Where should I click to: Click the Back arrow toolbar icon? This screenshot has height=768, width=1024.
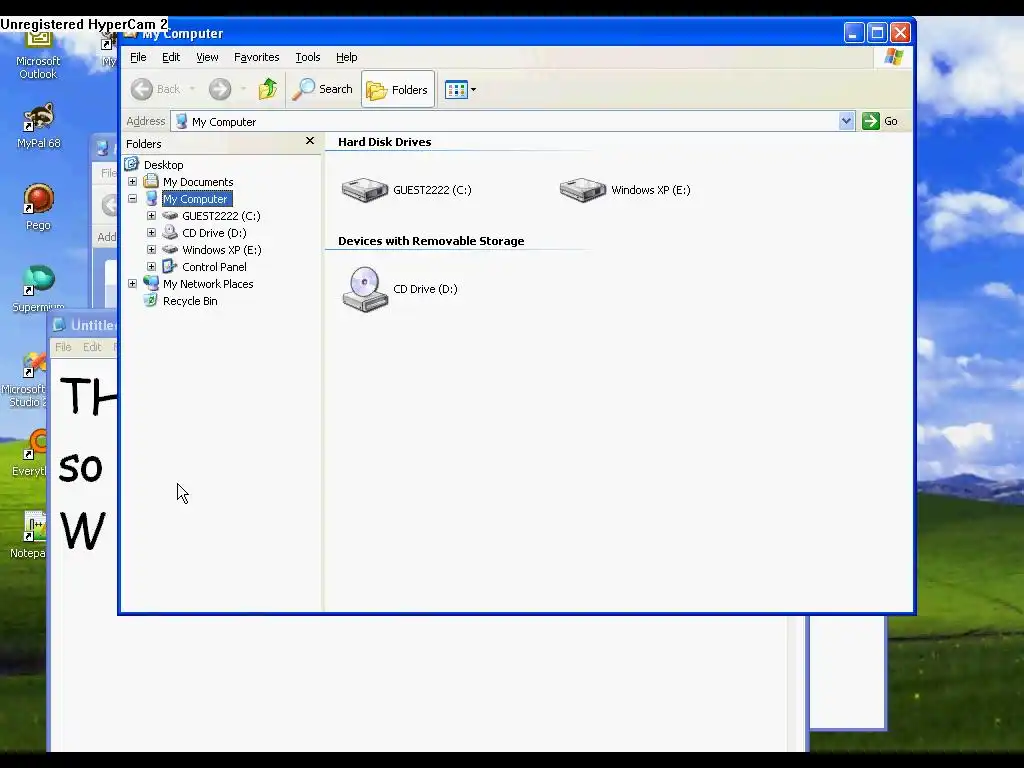point(142,89)
